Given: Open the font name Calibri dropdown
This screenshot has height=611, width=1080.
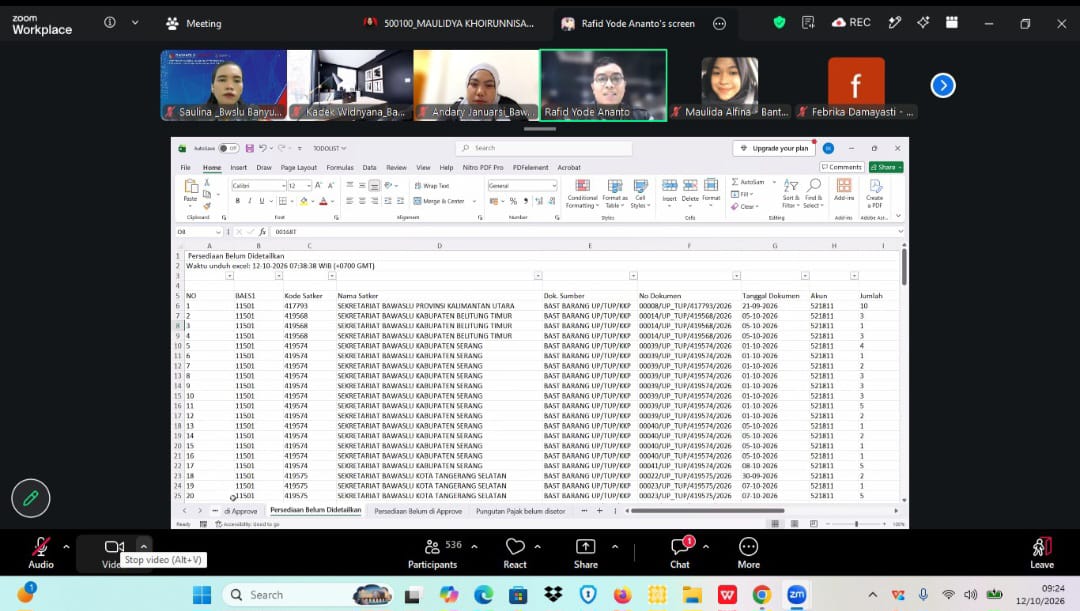Looking at the screenshot, I should [283, 186].
